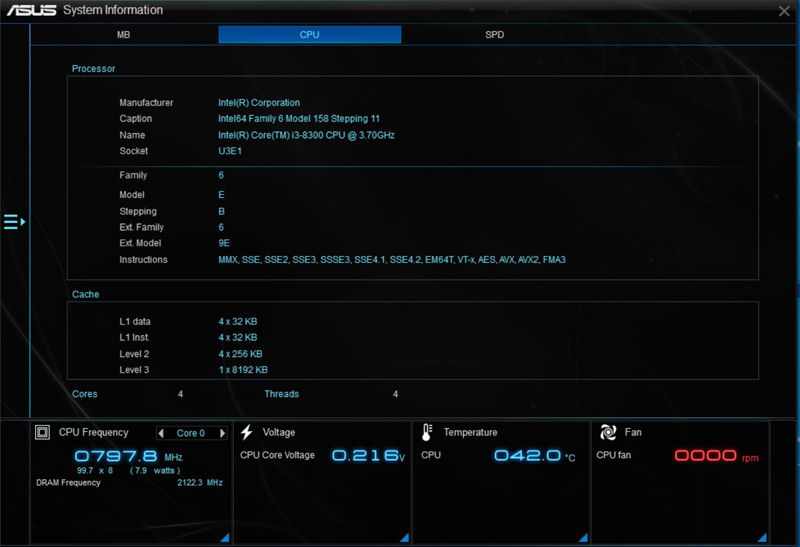The image size is (800, 547).
Task: Expand the CPU Frequency panel corner triangle
Action: click(x=224, y=537)
